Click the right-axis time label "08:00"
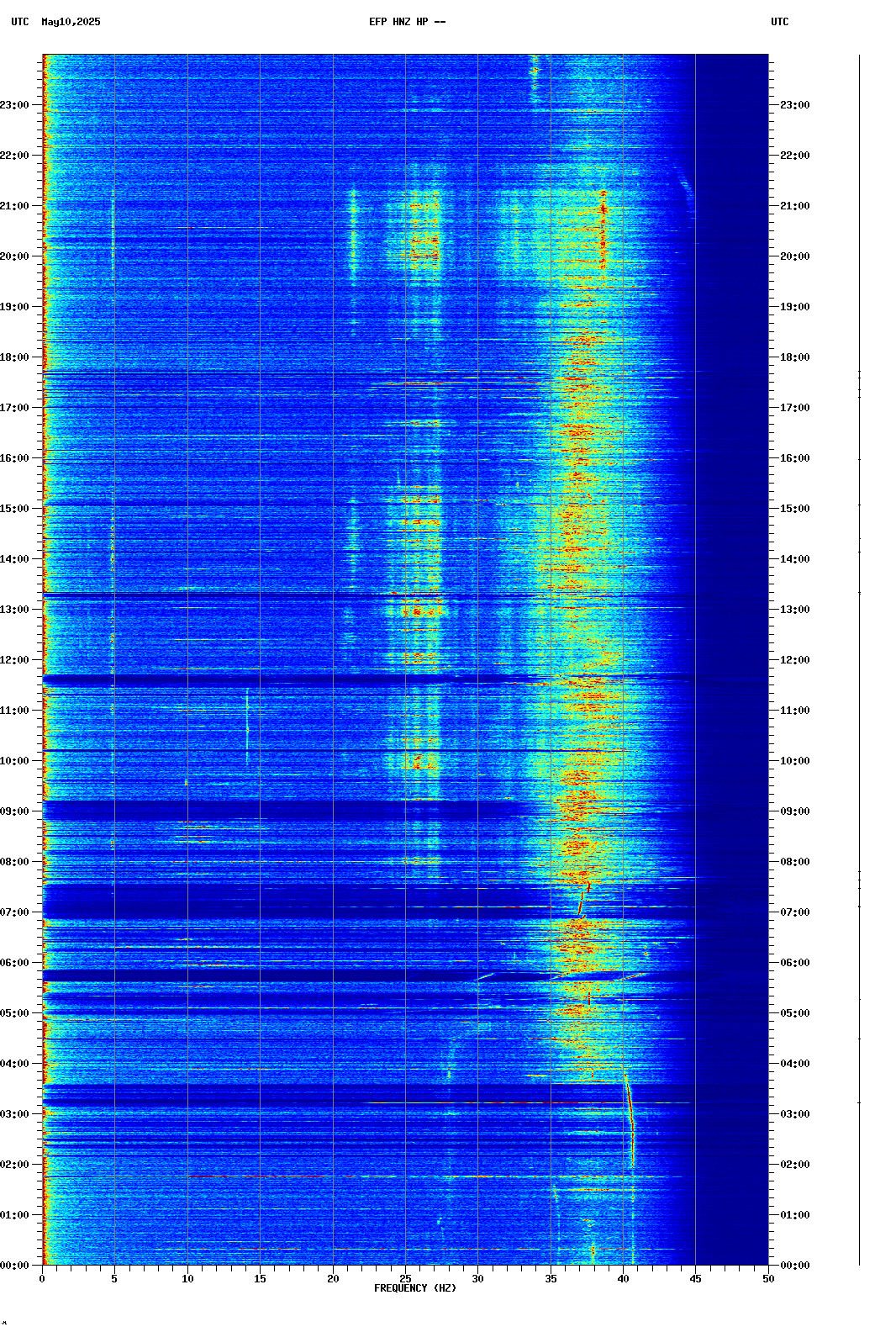Image resolution: width=896 pixels, height=1332 pixels. 795,862
